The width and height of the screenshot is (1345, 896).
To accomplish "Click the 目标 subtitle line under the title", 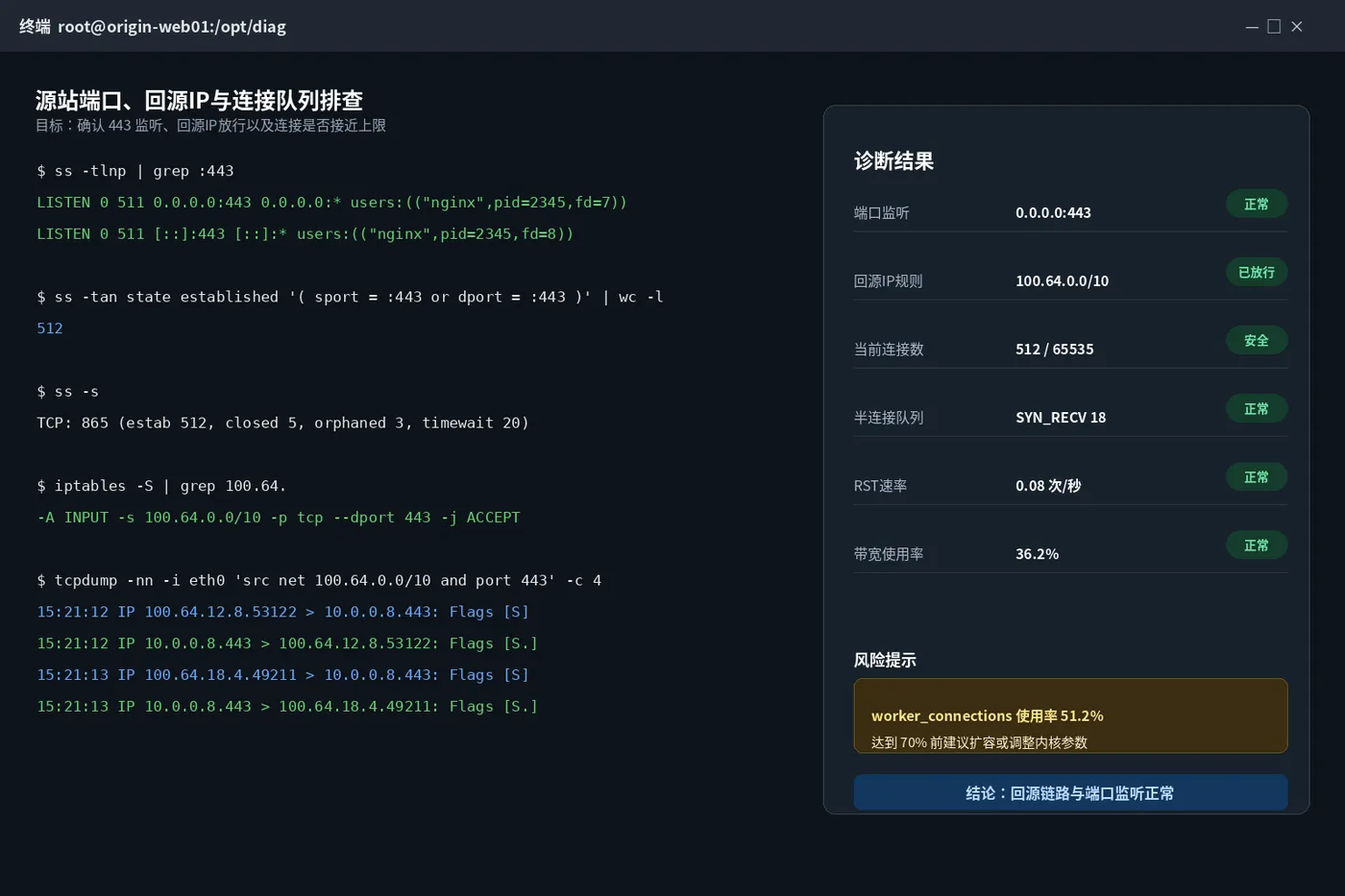I will [x=210, y=125].
